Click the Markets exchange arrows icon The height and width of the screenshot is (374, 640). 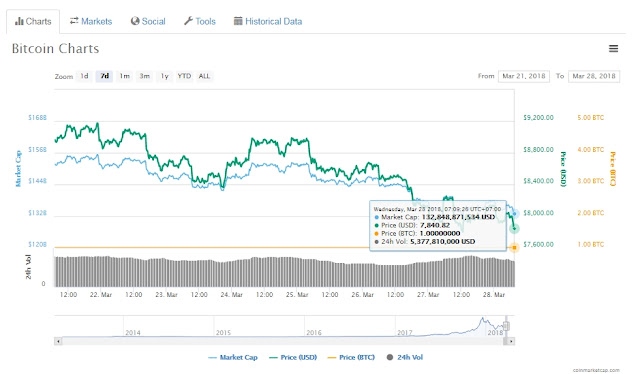click(x=74, y=20)
